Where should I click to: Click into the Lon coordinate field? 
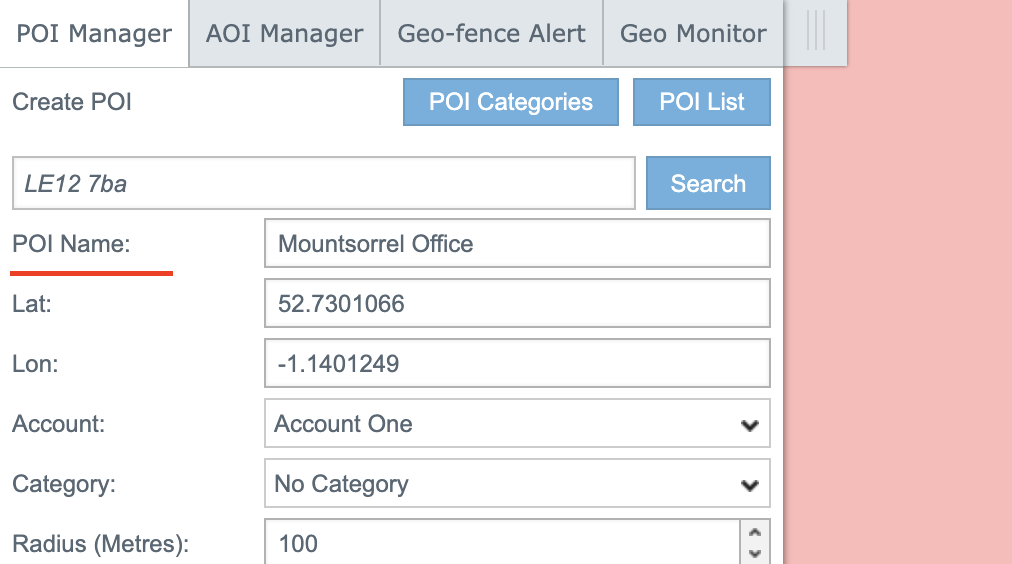click(x=517, y=364)
